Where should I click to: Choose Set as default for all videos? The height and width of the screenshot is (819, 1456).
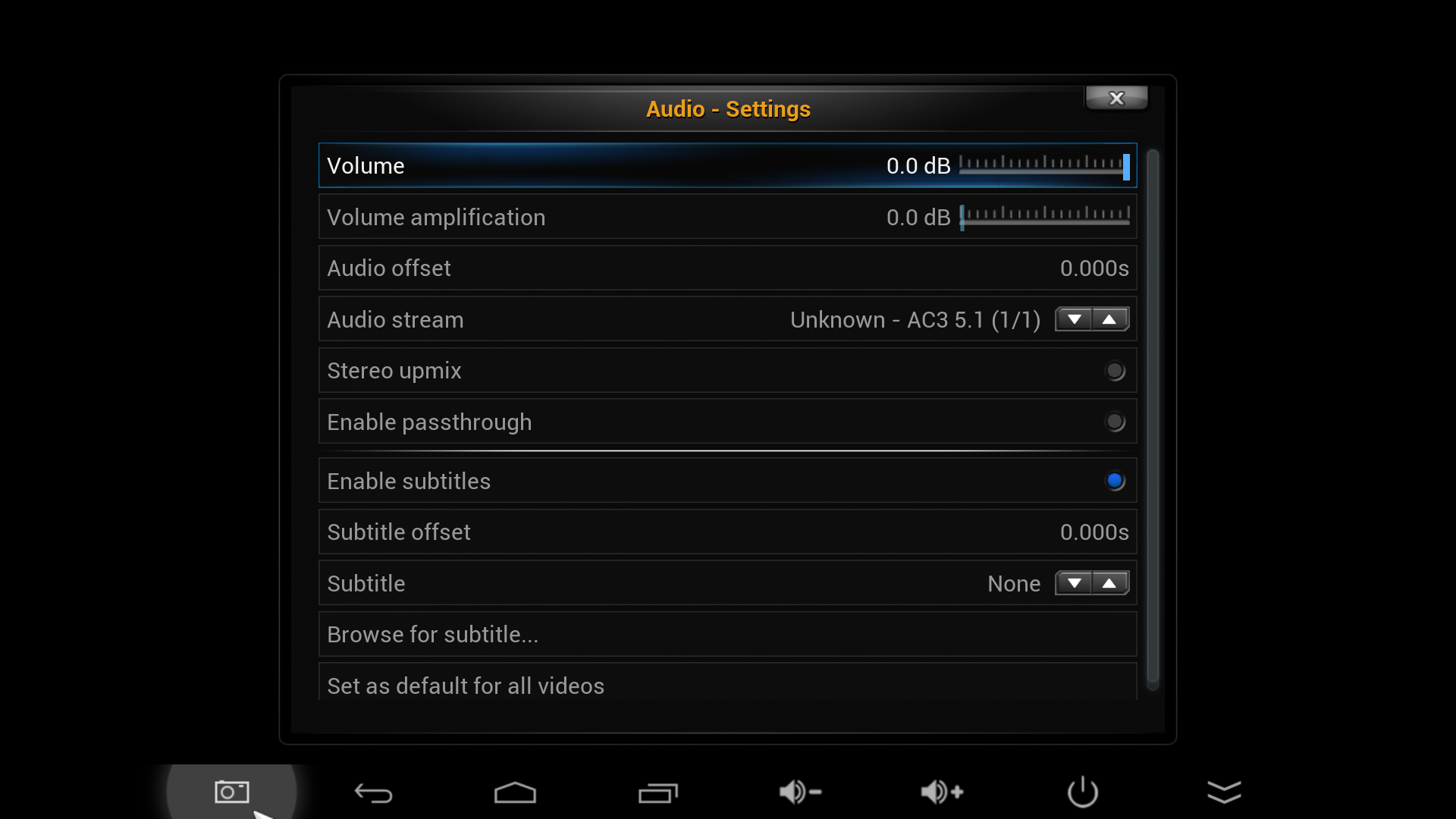click(x=728, y=682)
